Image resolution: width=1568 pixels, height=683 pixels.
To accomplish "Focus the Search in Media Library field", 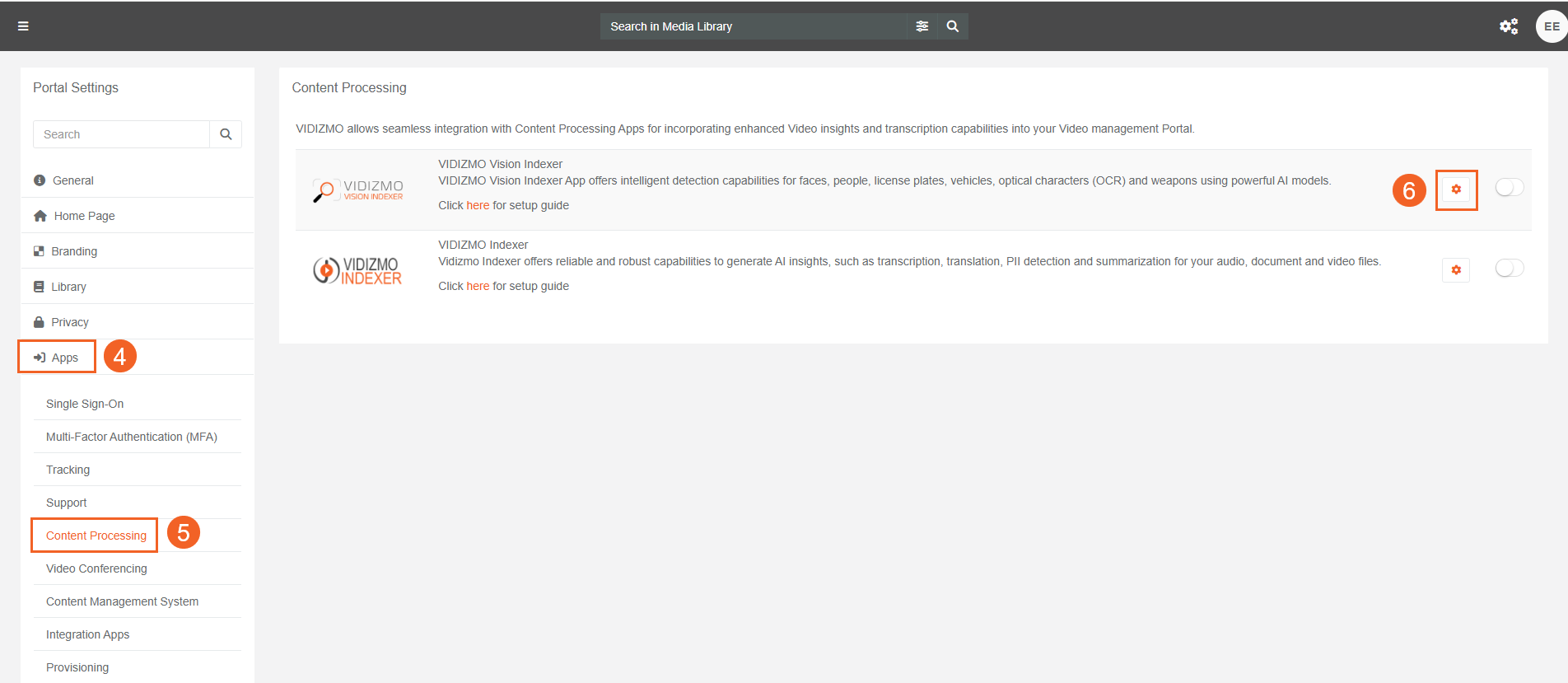I will click(753, 26).
